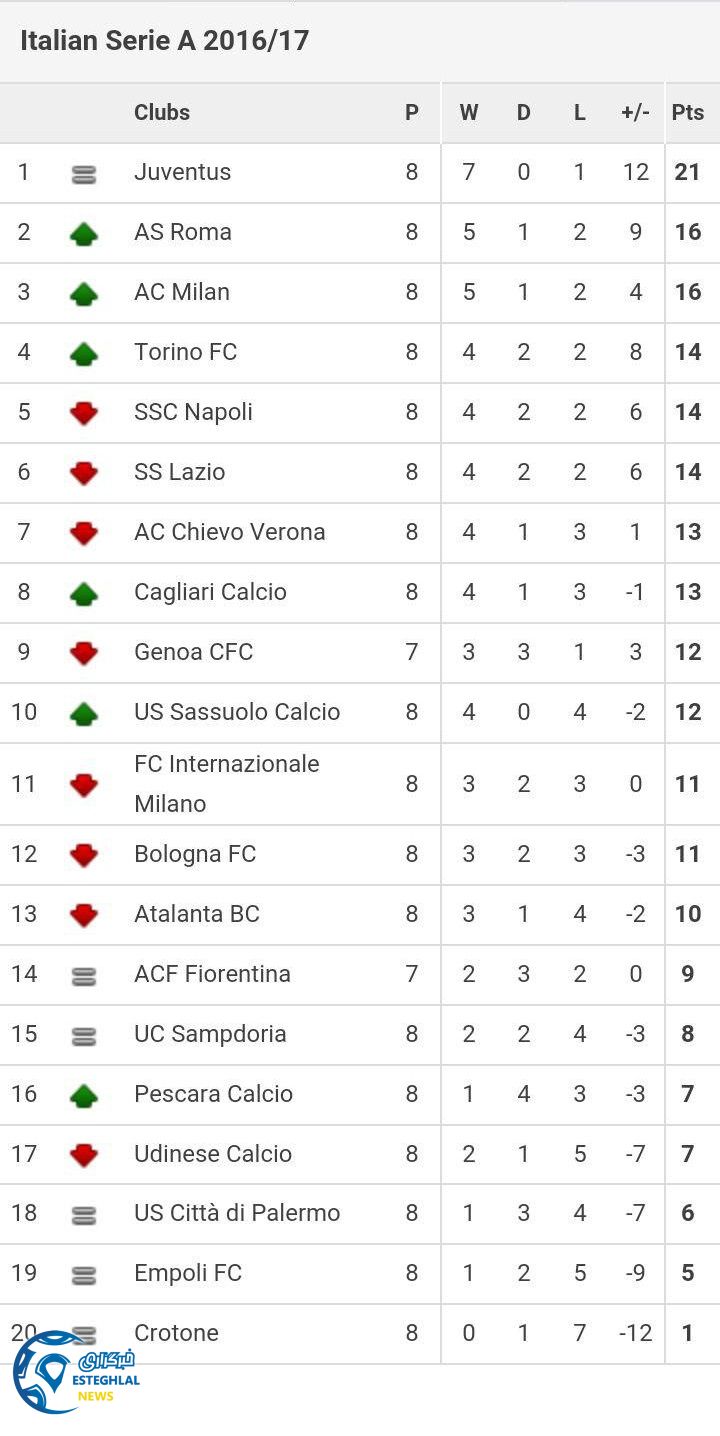Viewport: 720px width, 1436px height.
Task: Click the red down arrow beside SSC Napoli
Action: [x=84, y=413]
